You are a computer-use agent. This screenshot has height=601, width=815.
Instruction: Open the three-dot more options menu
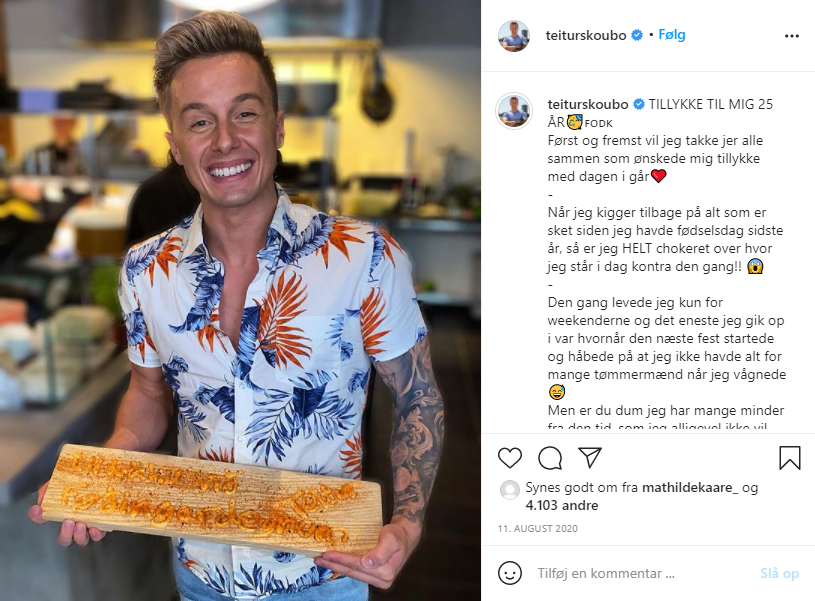click(x=792, y=36)
